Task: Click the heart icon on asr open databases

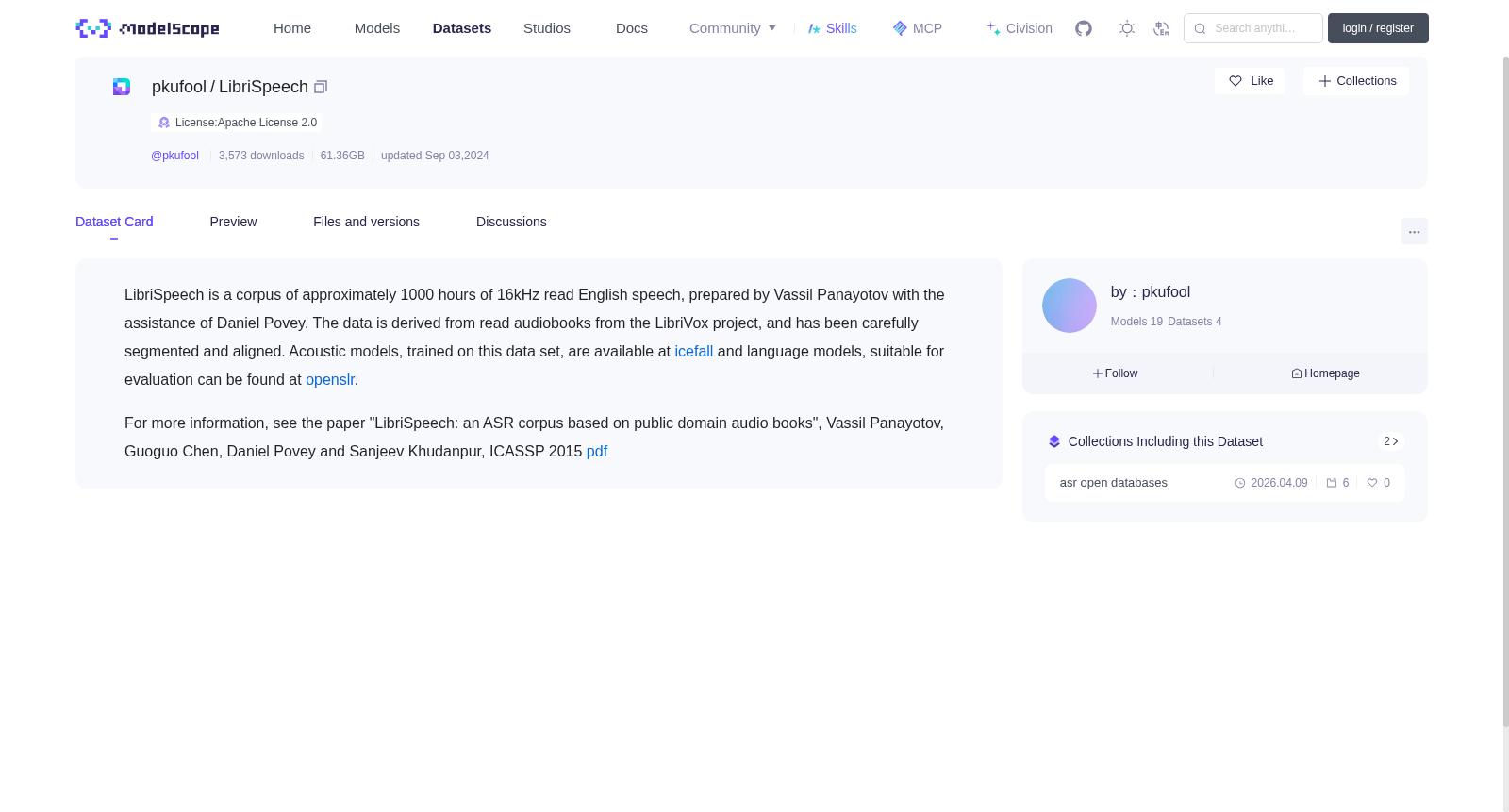Action: [1372, 483]
